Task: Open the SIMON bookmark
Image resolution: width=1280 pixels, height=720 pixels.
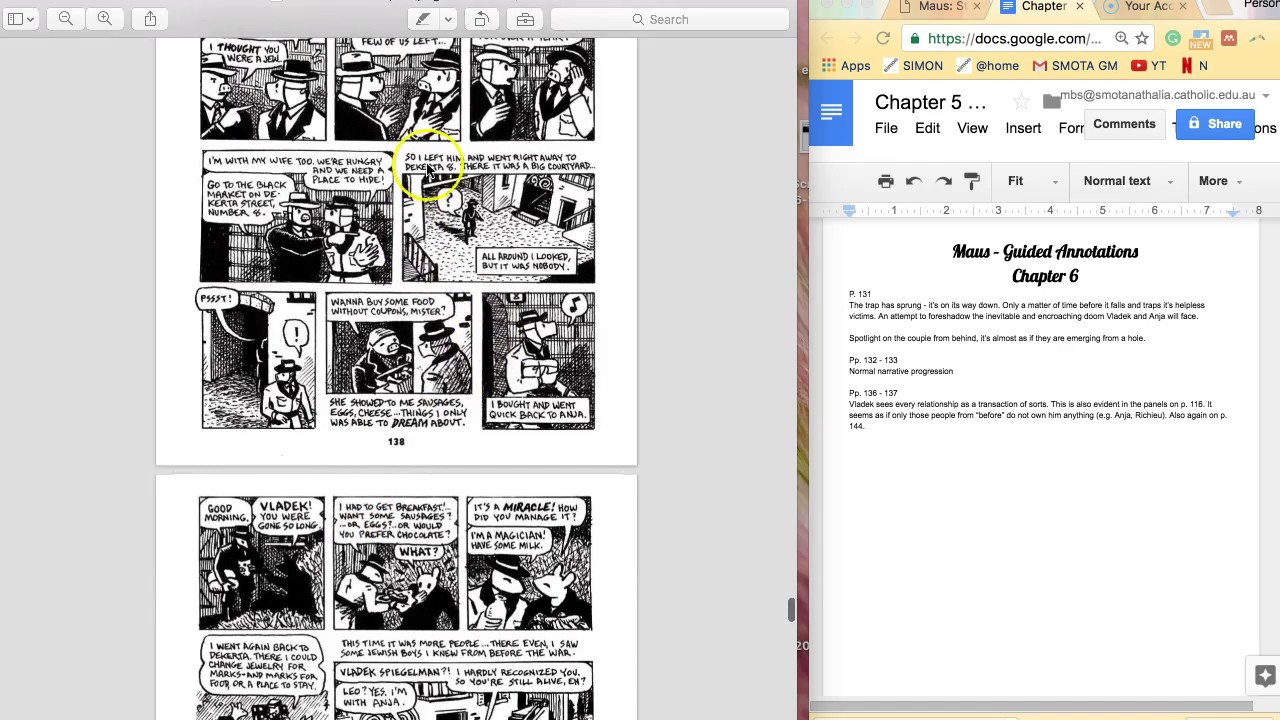Action: (x=913, y=65)
